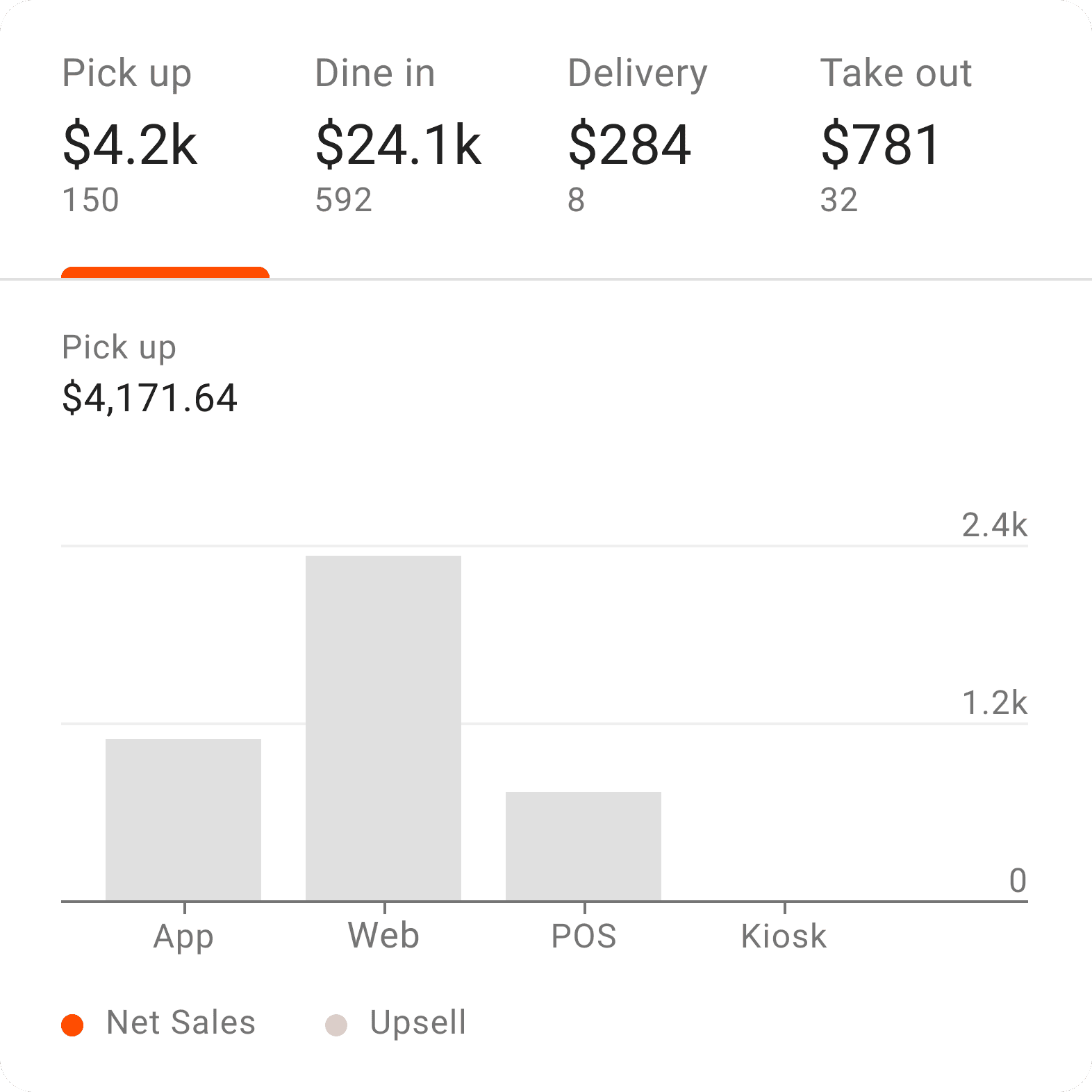The image size is (1092, 1092).
Task: Click the 1.2k y-axis label
Action: pyautogui.click(x=994, y=703)
